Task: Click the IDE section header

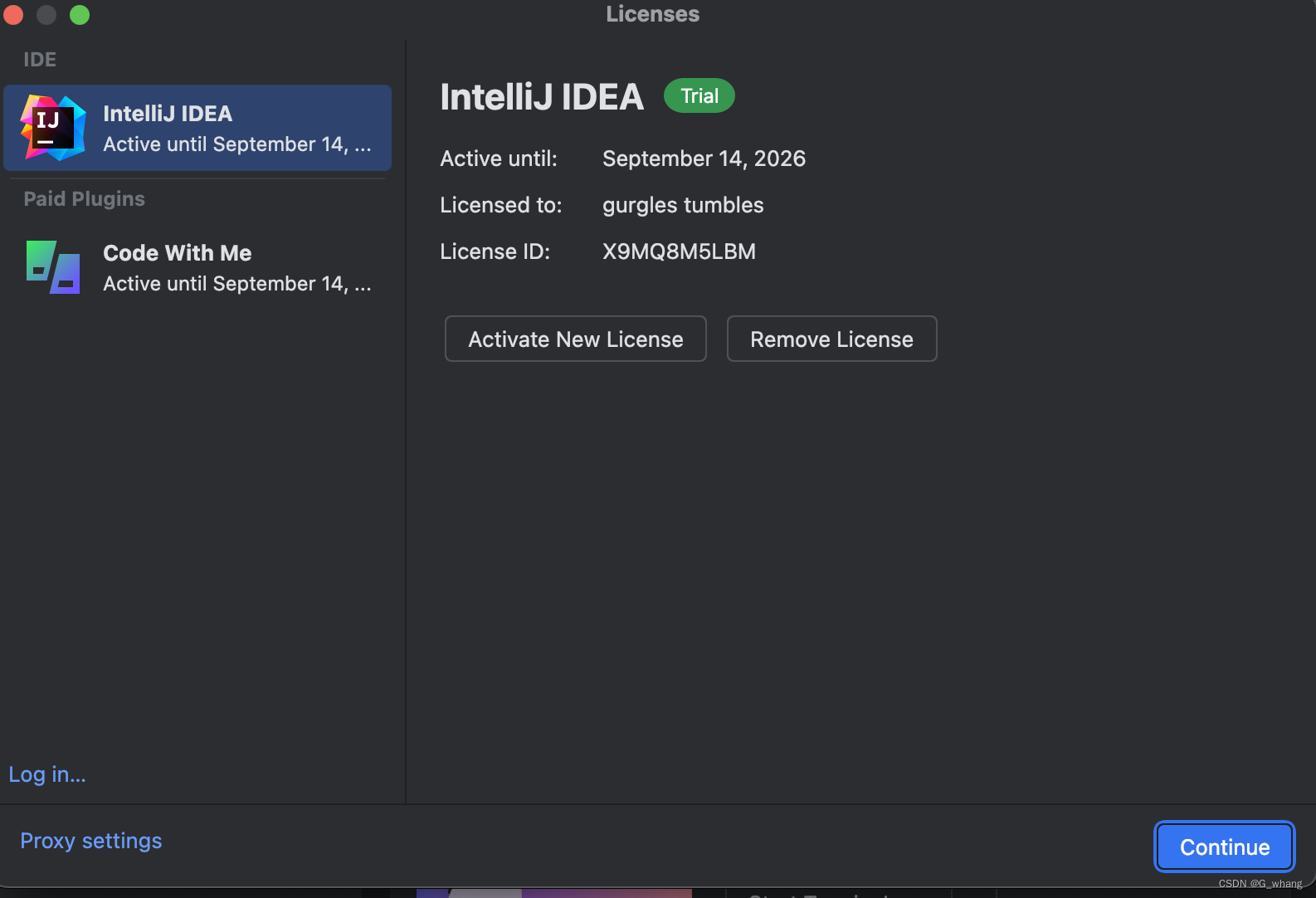Action: coord(40,60)
